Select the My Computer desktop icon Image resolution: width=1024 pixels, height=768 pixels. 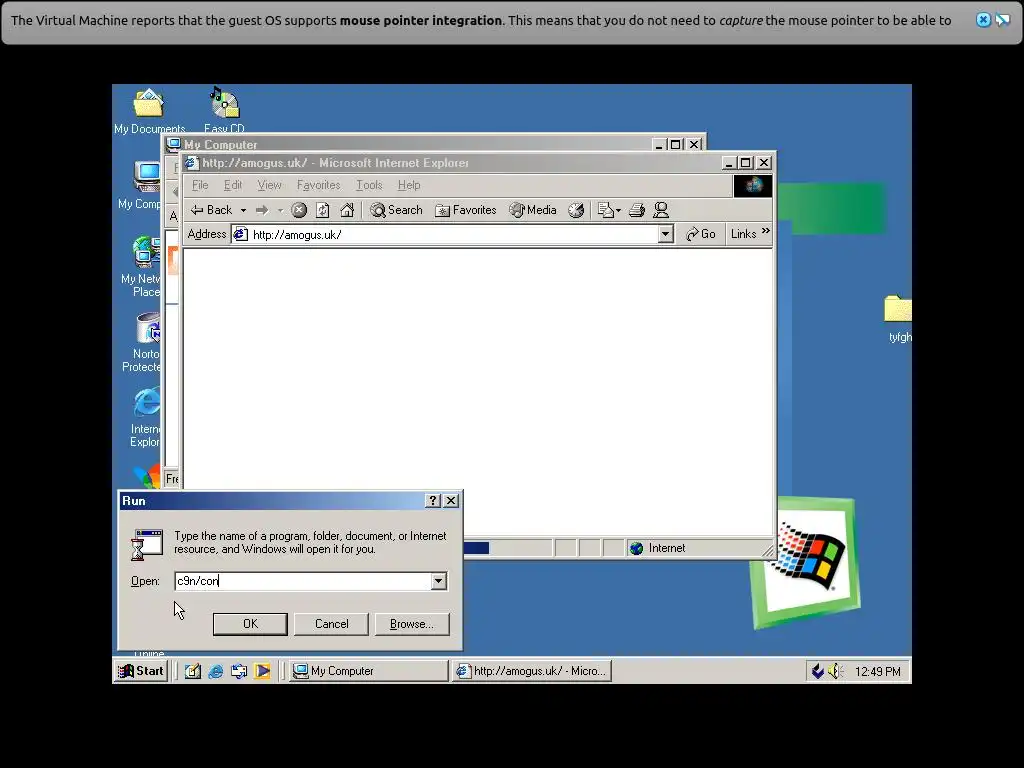[140, 185]
